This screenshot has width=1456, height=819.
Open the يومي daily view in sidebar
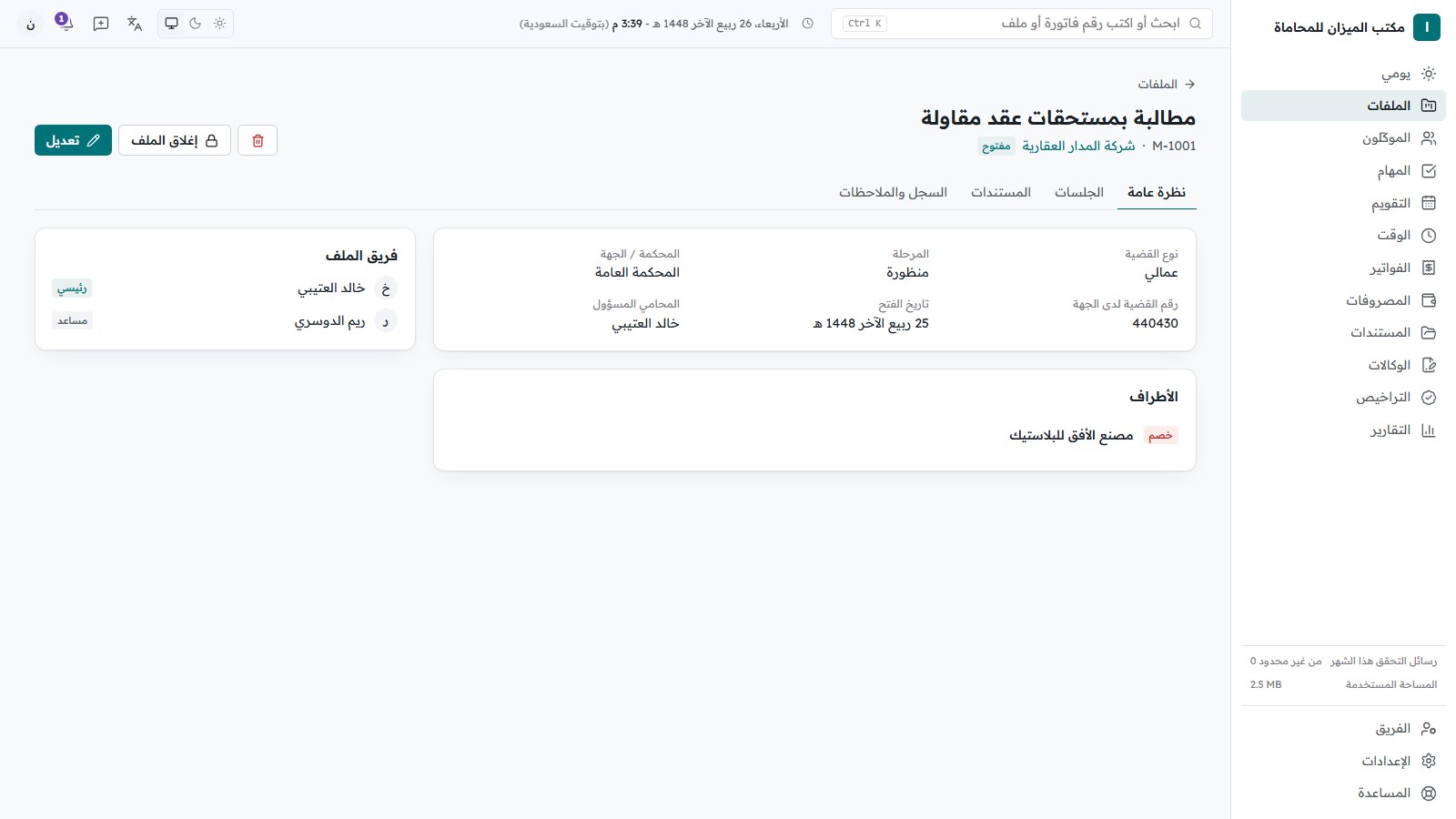click(1343, 74)
